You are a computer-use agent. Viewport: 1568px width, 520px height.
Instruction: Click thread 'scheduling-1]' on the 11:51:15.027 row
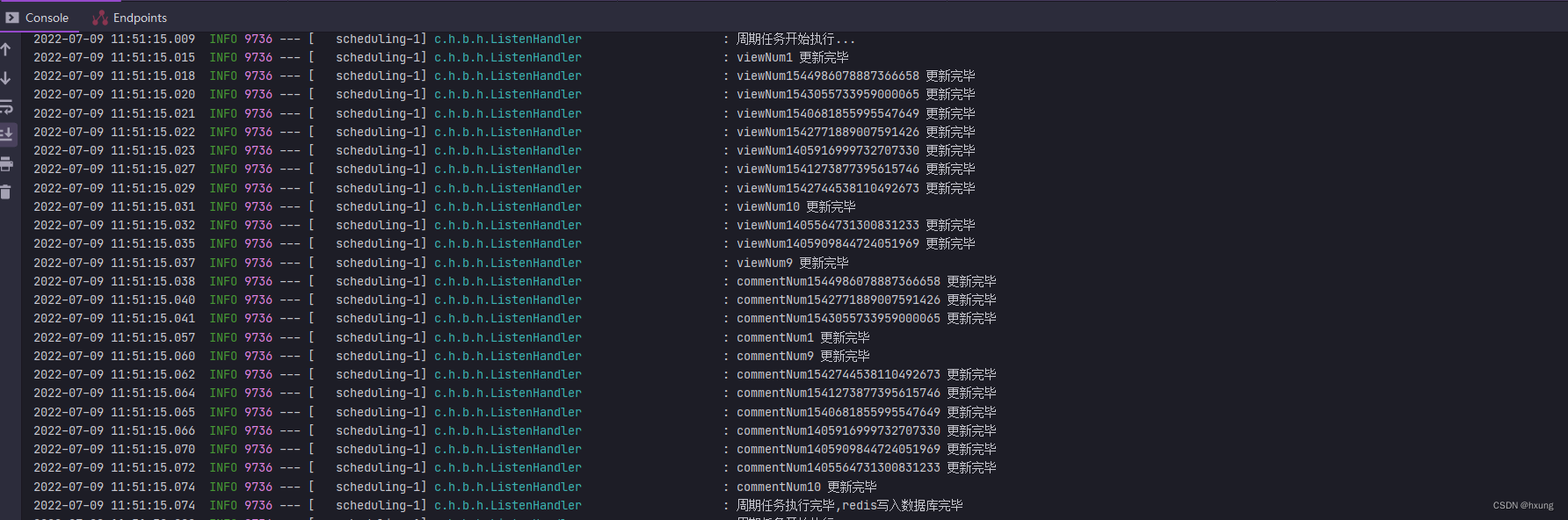381,169
